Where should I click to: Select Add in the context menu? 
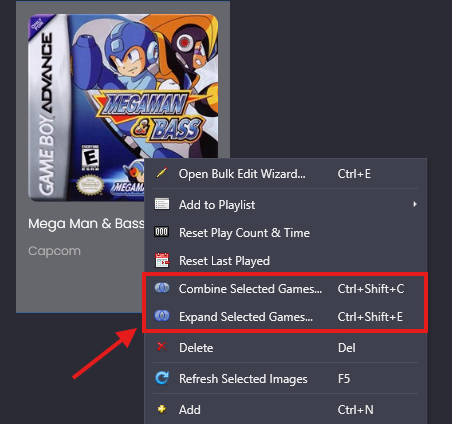click(x=285, y=410)
